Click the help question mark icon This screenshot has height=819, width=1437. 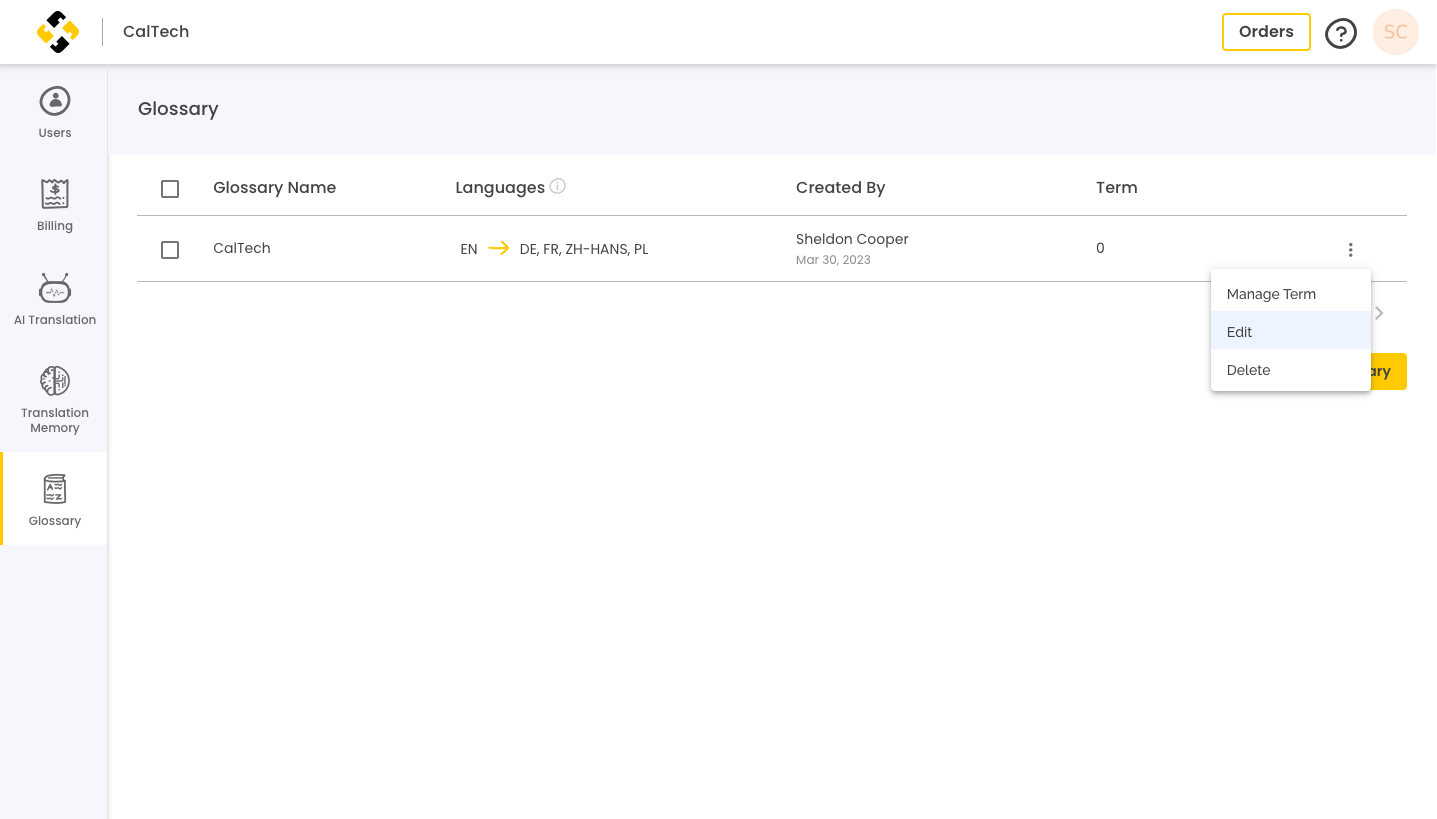[x=1341, y=33]
